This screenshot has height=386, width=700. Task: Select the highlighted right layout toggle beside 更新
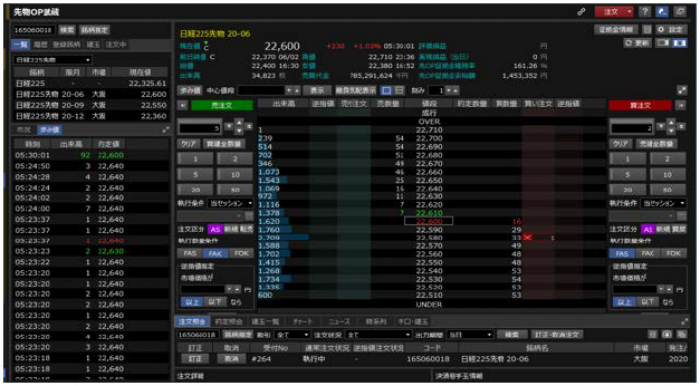[x=680, y=43]
